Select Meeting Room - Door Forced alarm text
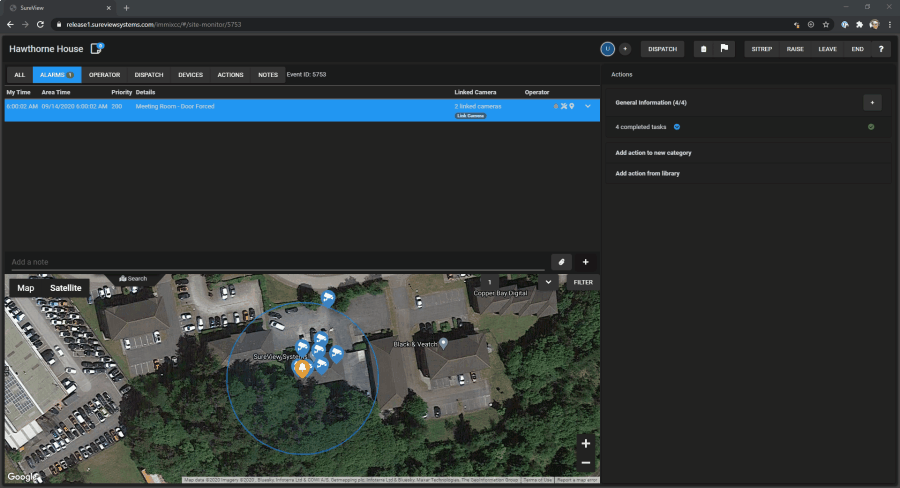Screen dimensions: 900x488 coord(175,106)
